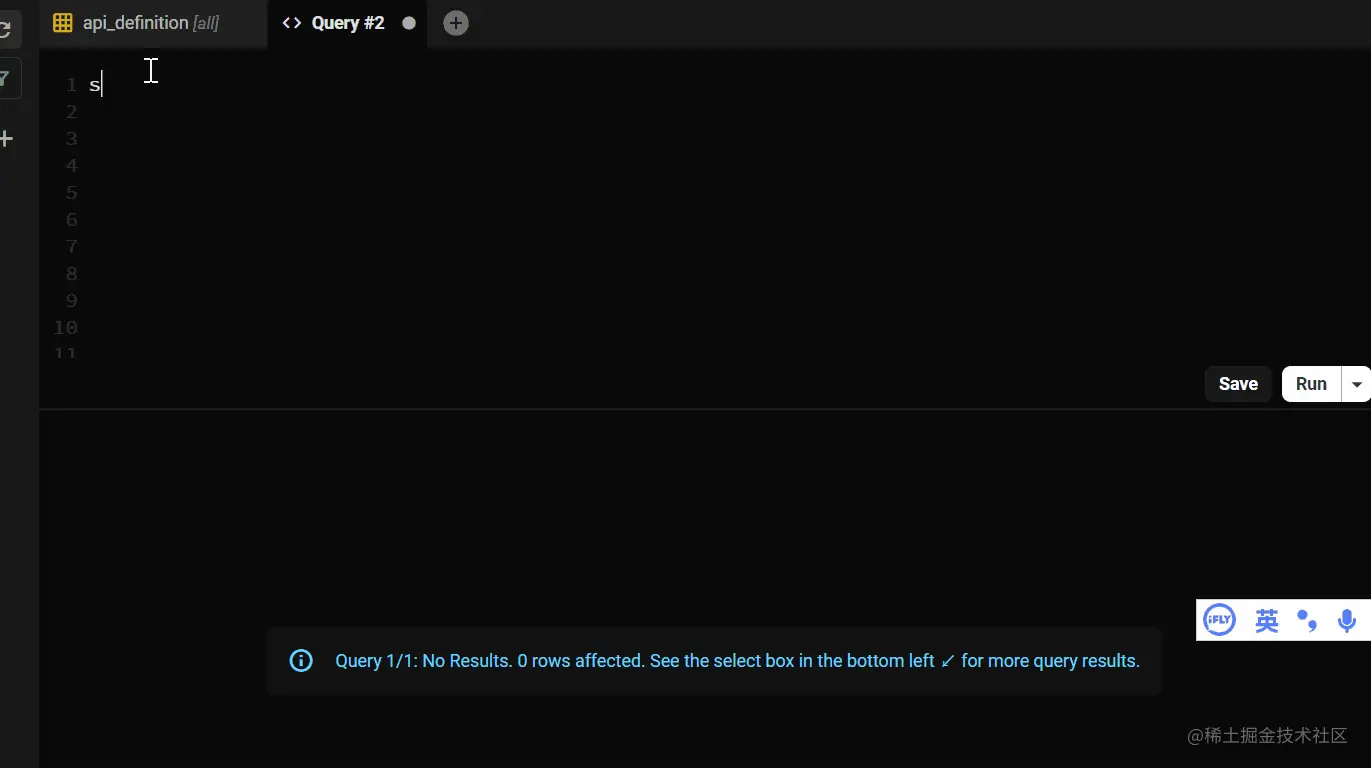Screen dimensions: 1371x768
Task: Click the filter funnel icon in sidebar
Action: point(5,78)
